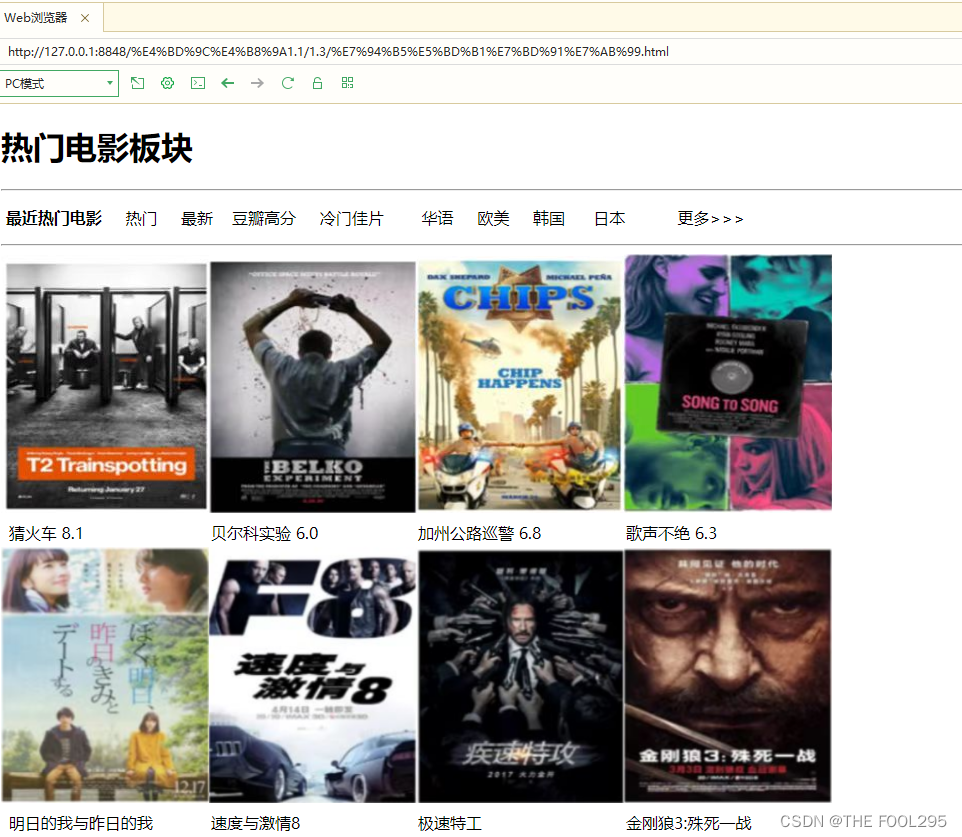The height and width of the screenshot is (837, 962).
Task: Click the 歌声不绝 6.3 caption
Action: [671, 533]
